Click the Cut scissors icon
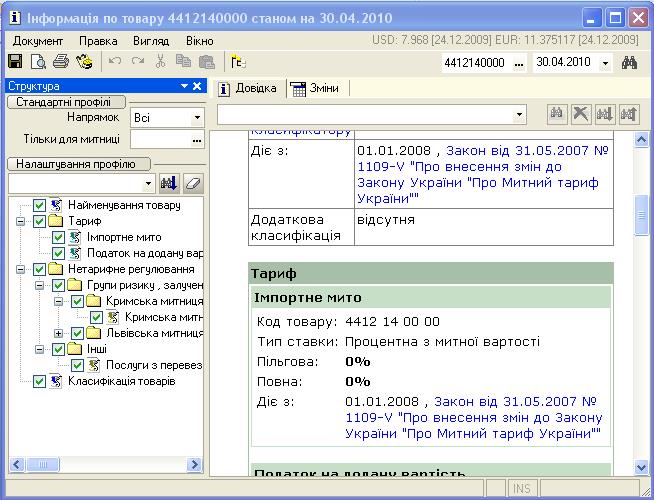Viewport: 654px width, 500px height. (x=161, y=61)
